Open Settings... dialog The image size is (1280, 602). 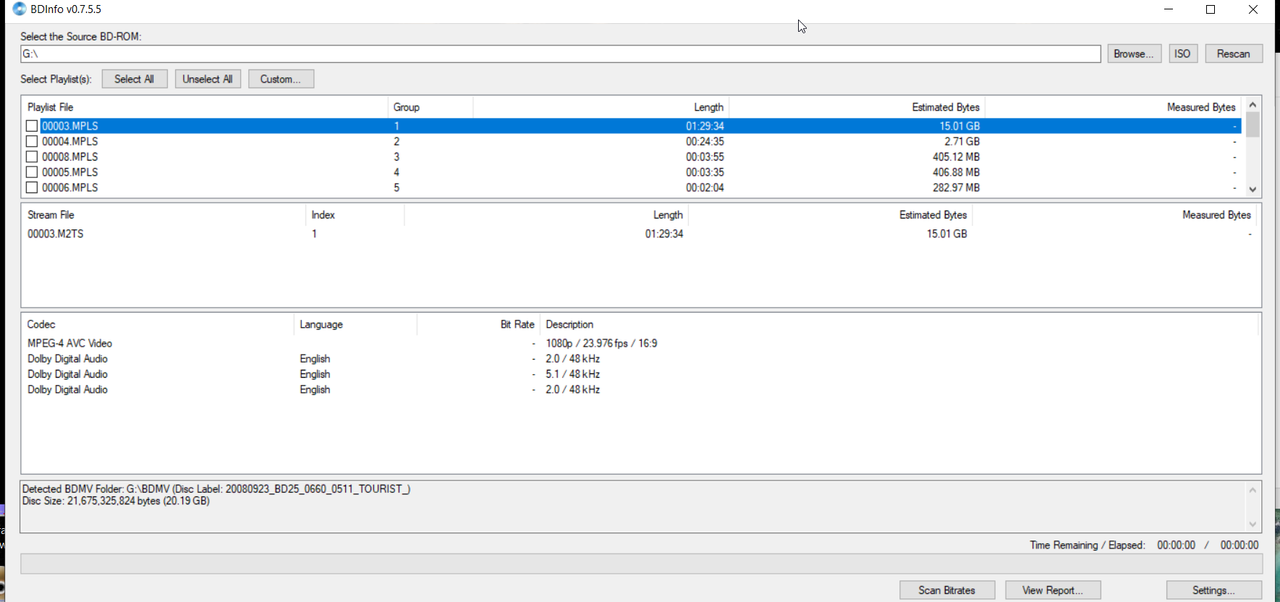tap(1213, 590)
